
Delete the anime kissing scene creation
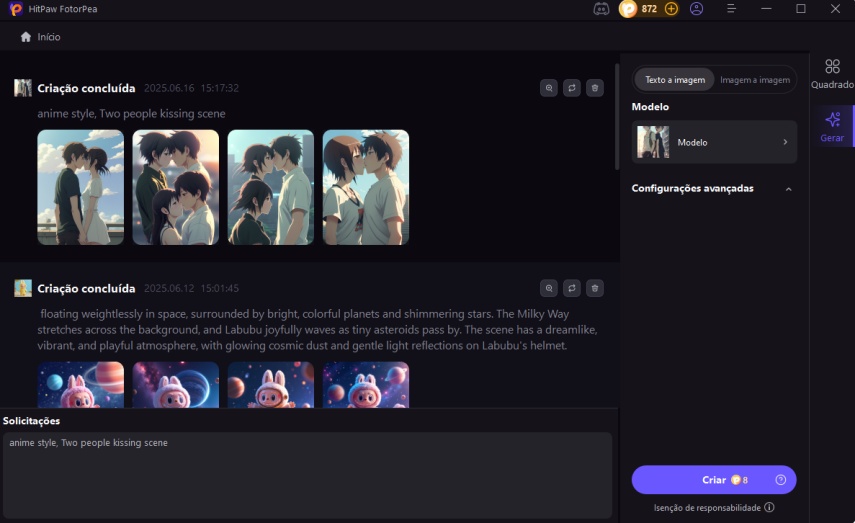tap(595, 88)
